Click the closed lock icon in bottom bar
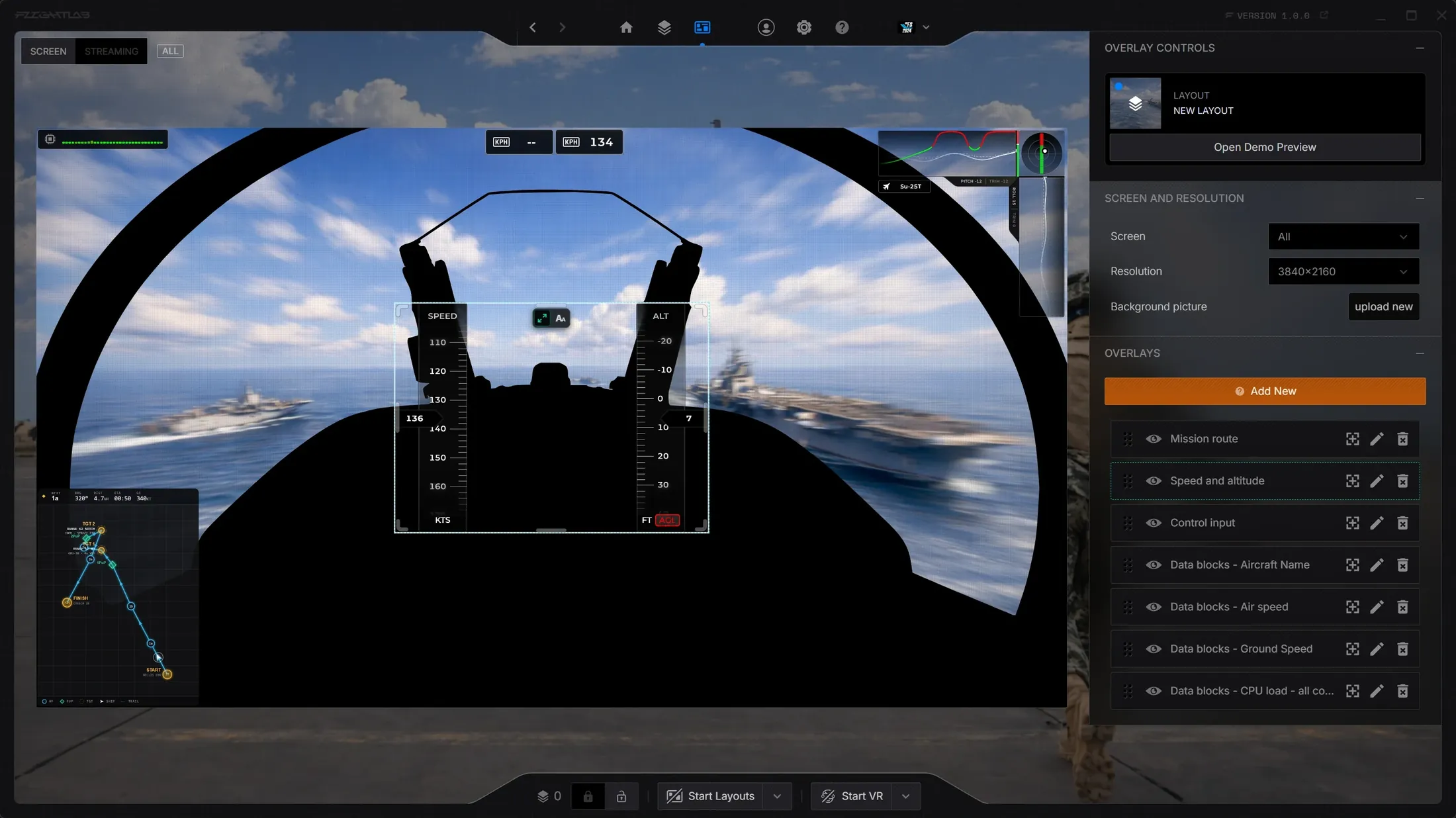 pyautogui.click(x=588, y=796)
